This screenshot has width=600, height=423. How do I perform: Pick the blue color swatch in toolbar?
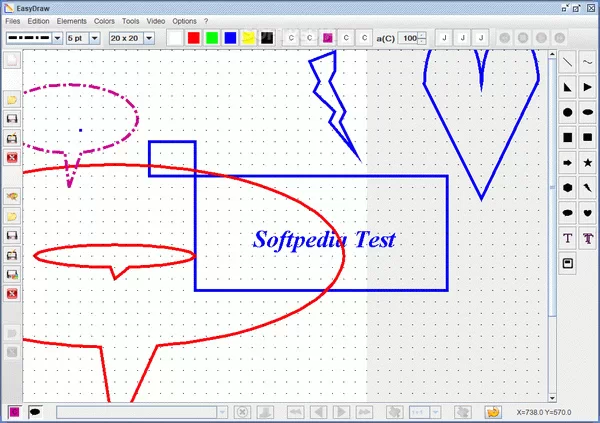[230, 38]
